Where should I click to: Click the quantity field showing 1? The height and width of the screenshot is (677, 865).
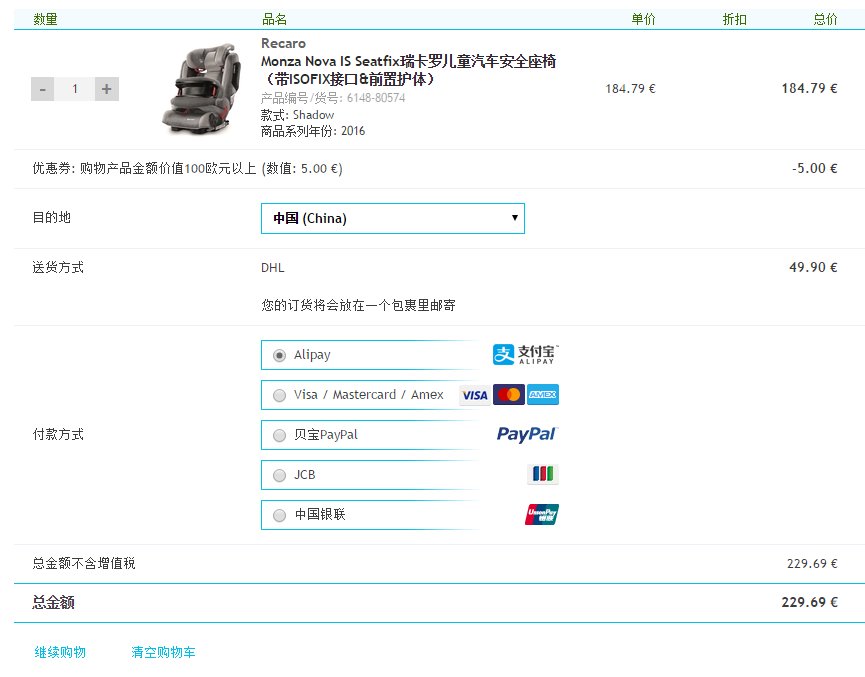(x=74, y=89)
